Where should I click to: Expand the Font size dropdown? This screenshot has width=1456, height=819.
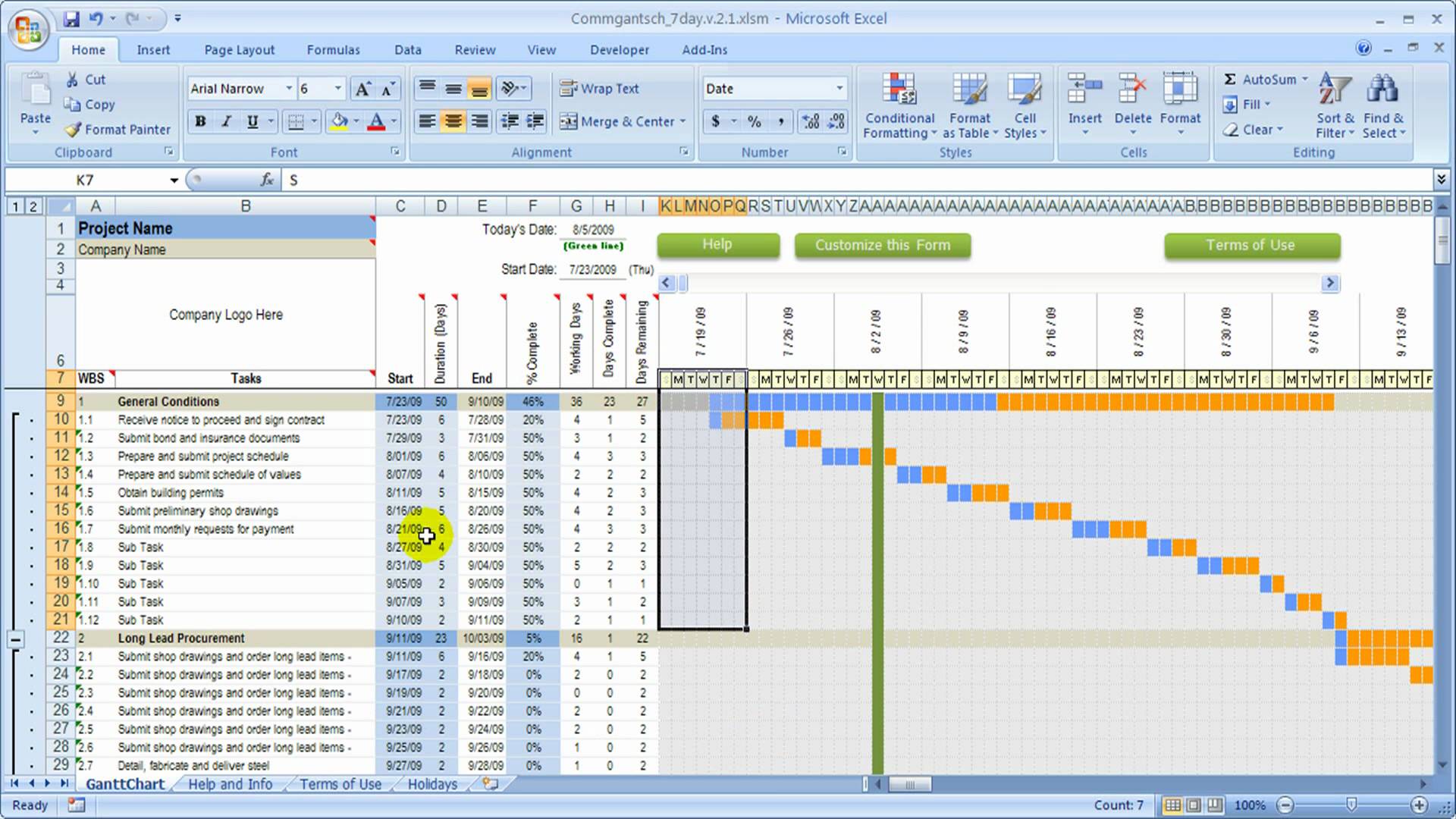tap(338, 88)
